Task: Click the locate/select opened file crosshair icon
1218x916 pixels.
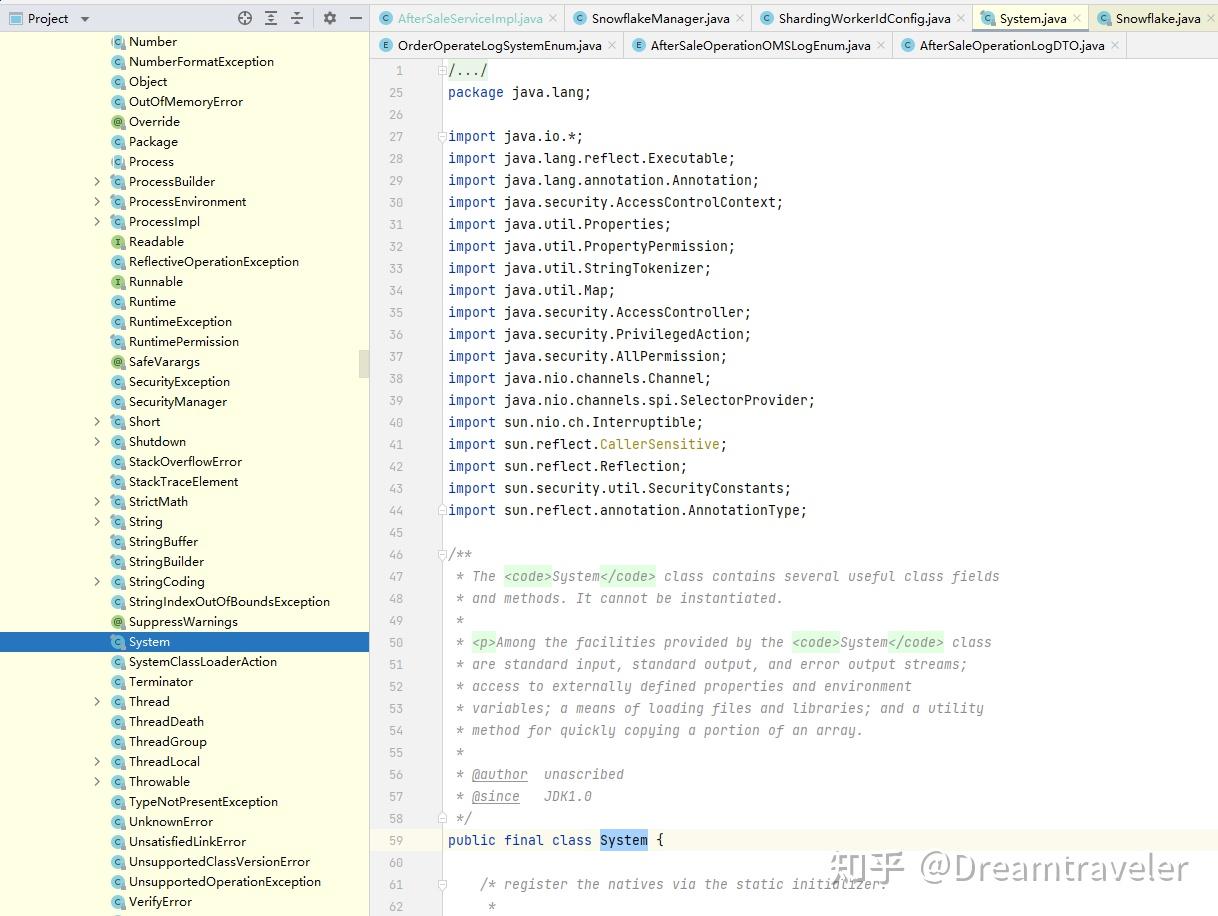Action: (245, 18)
